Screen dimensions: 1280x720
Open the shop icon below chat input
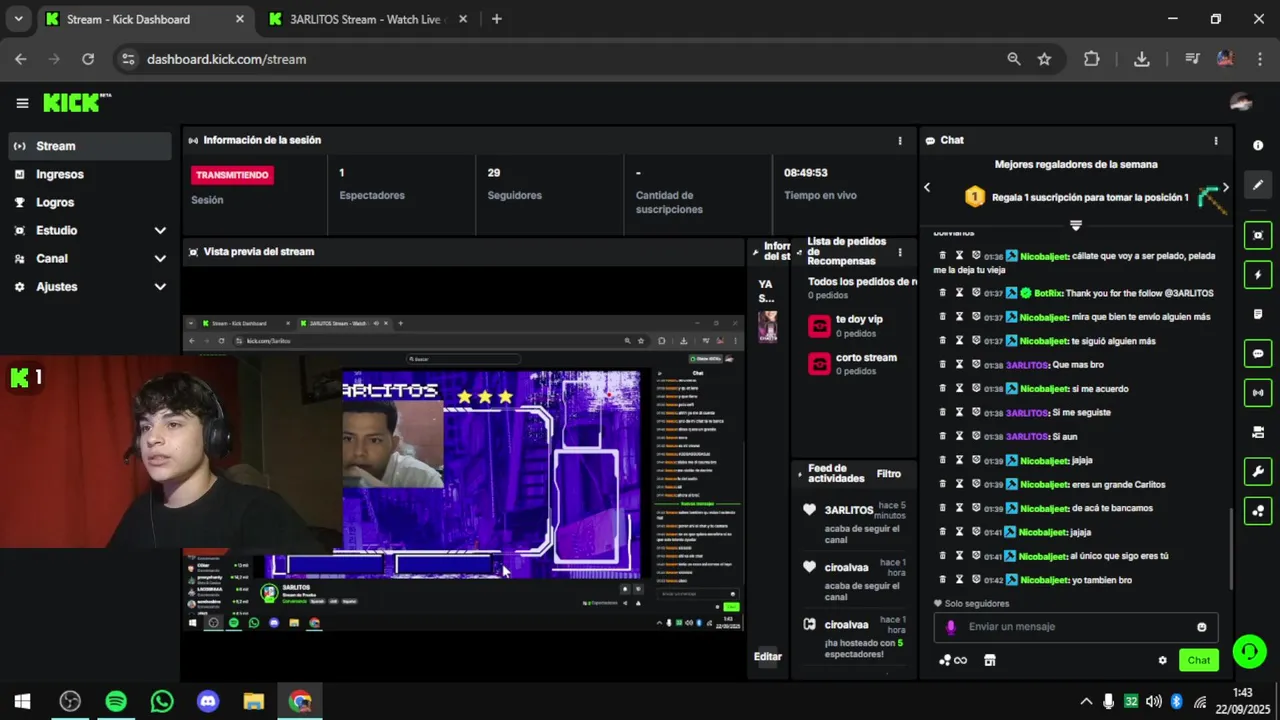pos(990,660)
